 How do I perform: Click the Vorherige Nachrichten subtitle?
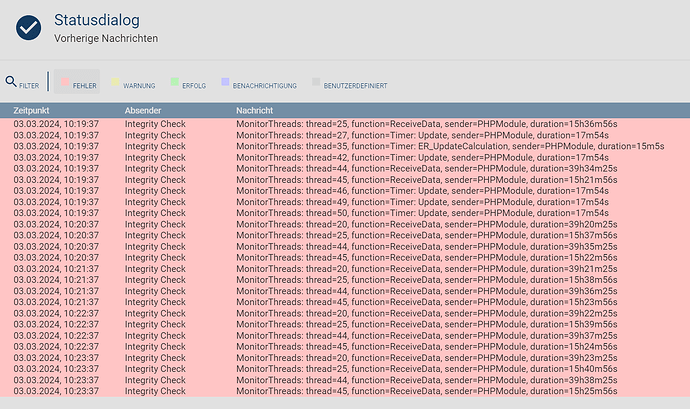106,39
